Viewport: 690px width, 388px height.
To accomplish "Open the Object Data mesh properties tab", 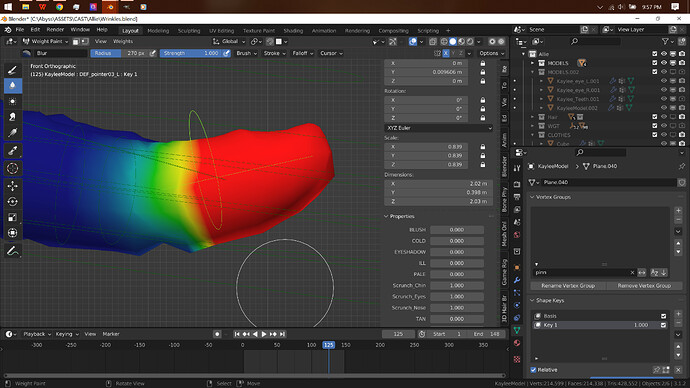I will point(517,330).
